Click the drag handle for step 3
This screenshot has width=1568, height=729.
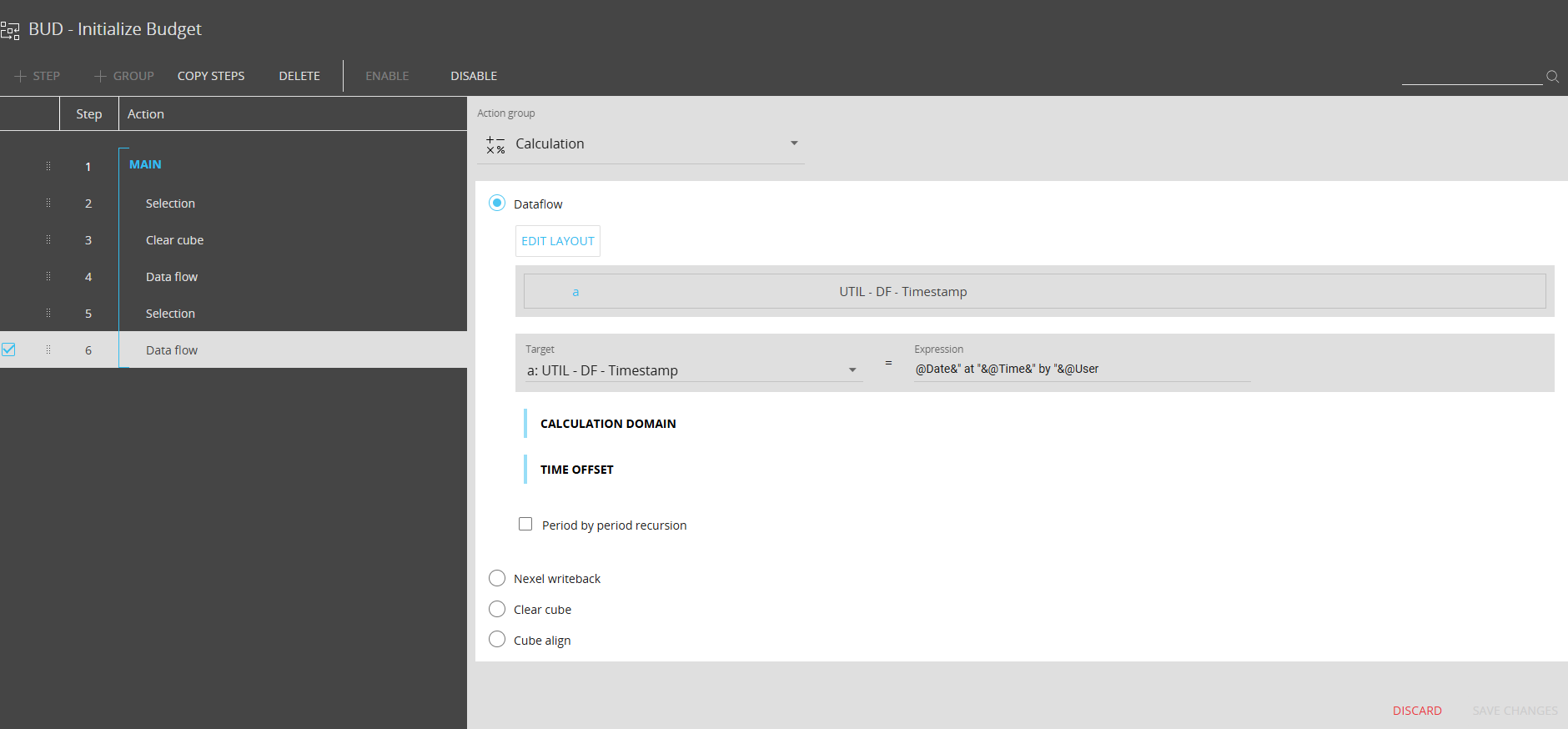tap(48, 239)
